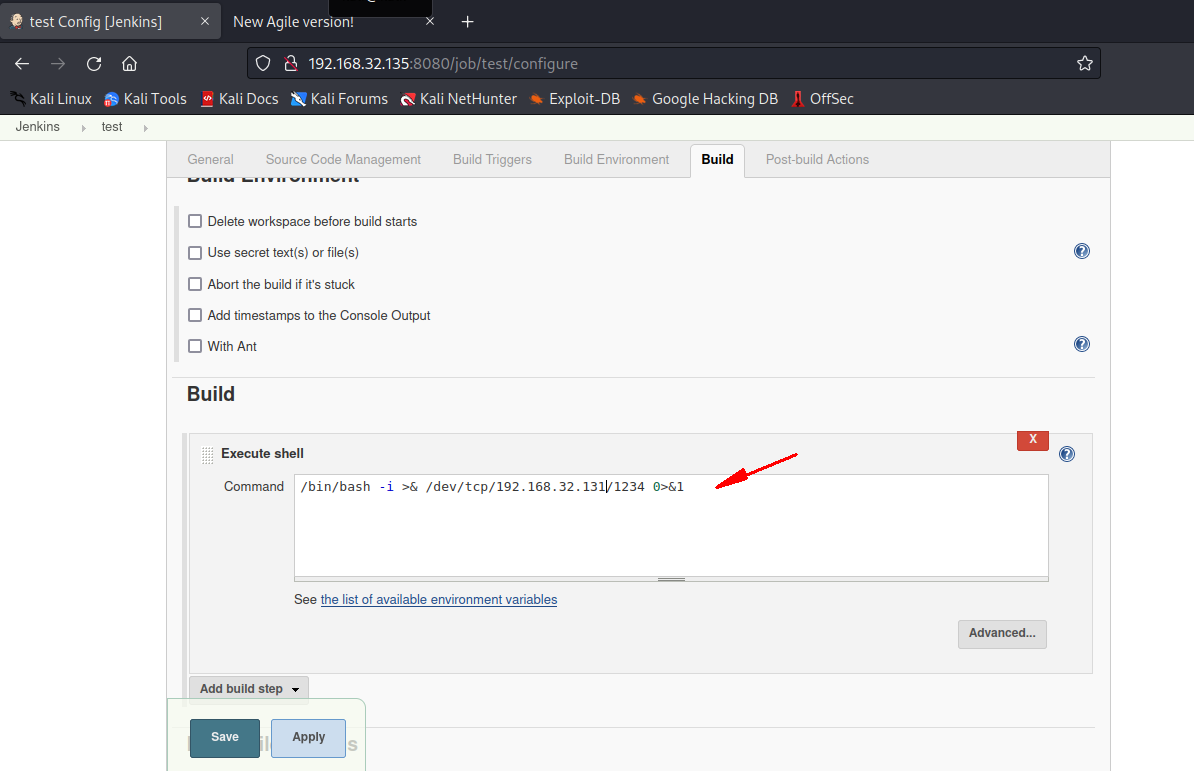Open the Kali Linux bookmark
Screen dimensions: 1194x771
coord(51,99)
